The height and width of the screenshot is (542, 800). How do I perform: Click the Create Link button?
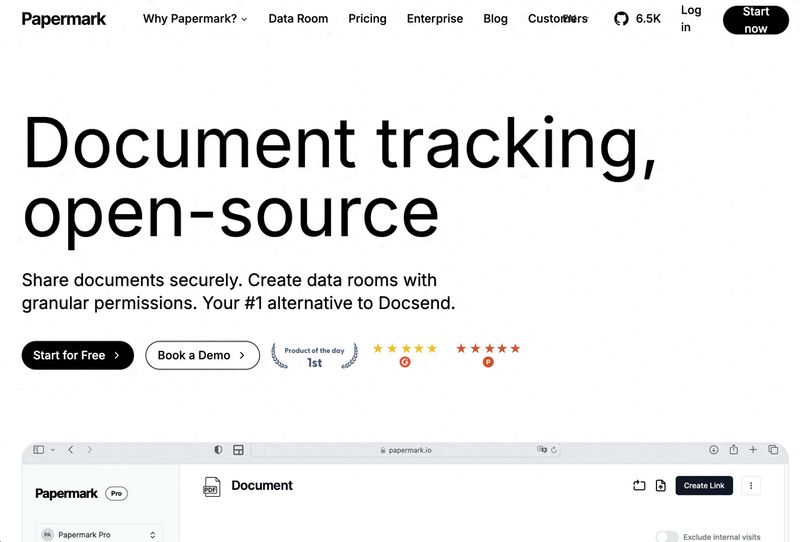[704, 485]
